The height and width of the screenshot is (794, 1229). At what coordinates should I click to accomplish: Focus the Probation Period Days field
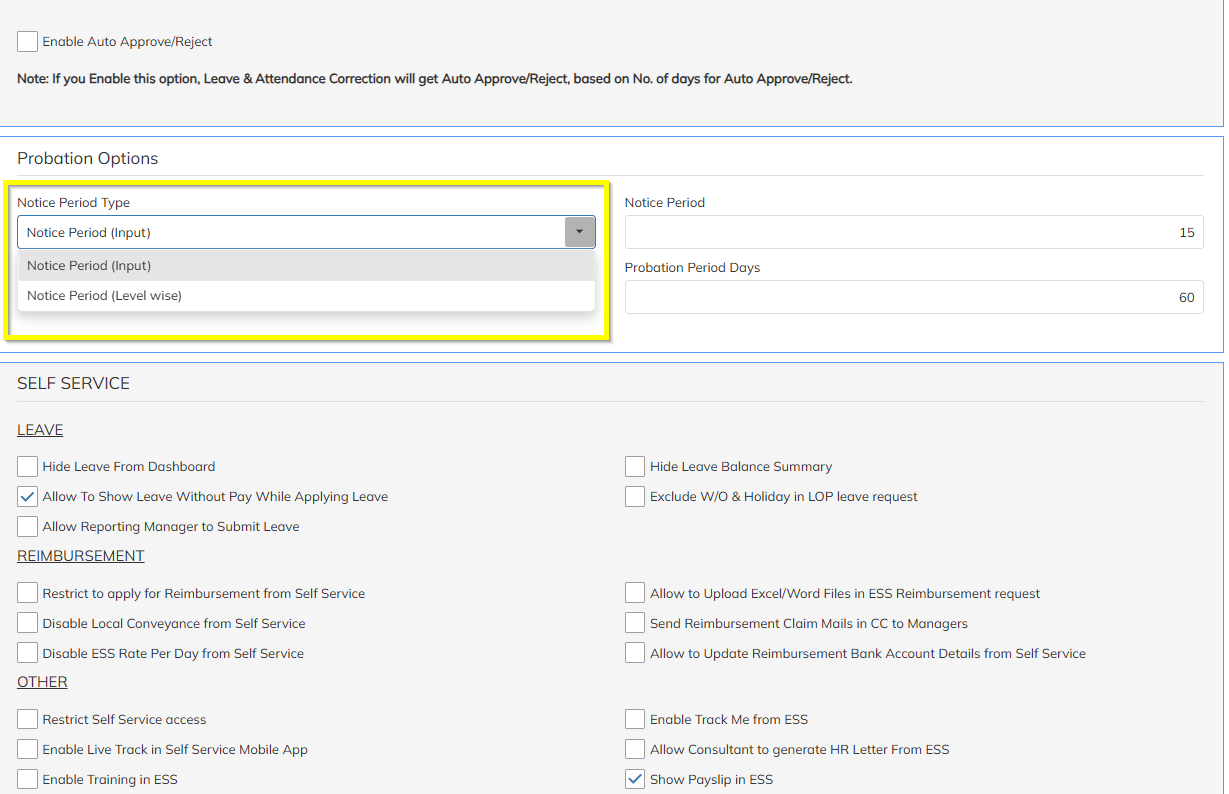913,297
